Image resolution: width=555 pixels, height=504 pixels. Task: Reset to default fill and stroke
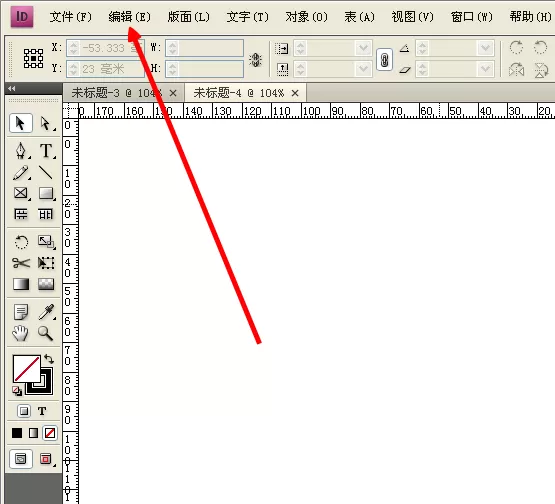(17, 390)
